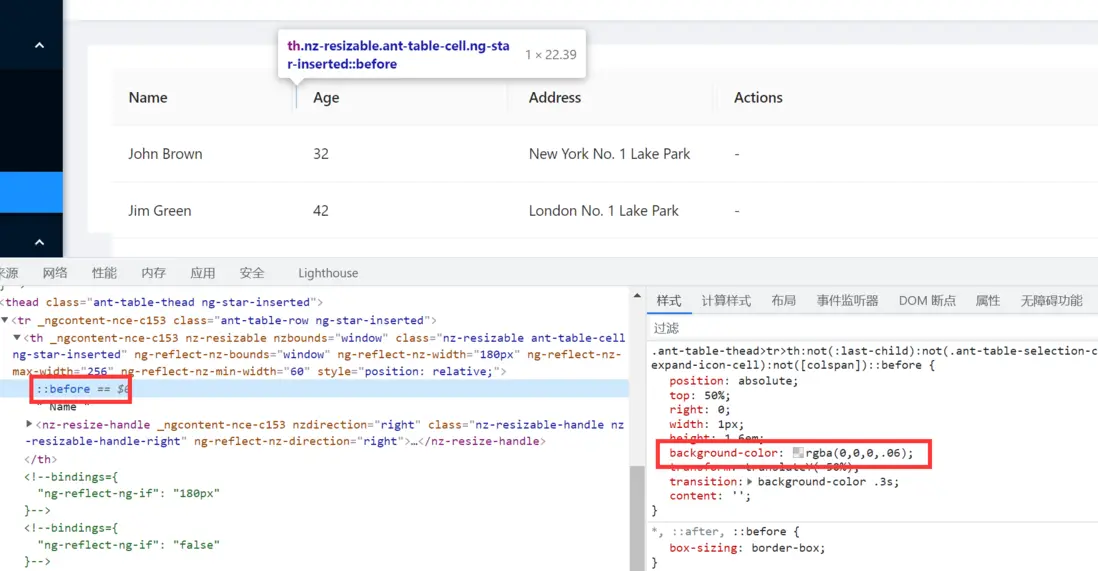Image resolution: width=1098 pixels, height=571 pixels.
Task: Toggle the lower sidebar menu chevron
Action: (39, 242)
